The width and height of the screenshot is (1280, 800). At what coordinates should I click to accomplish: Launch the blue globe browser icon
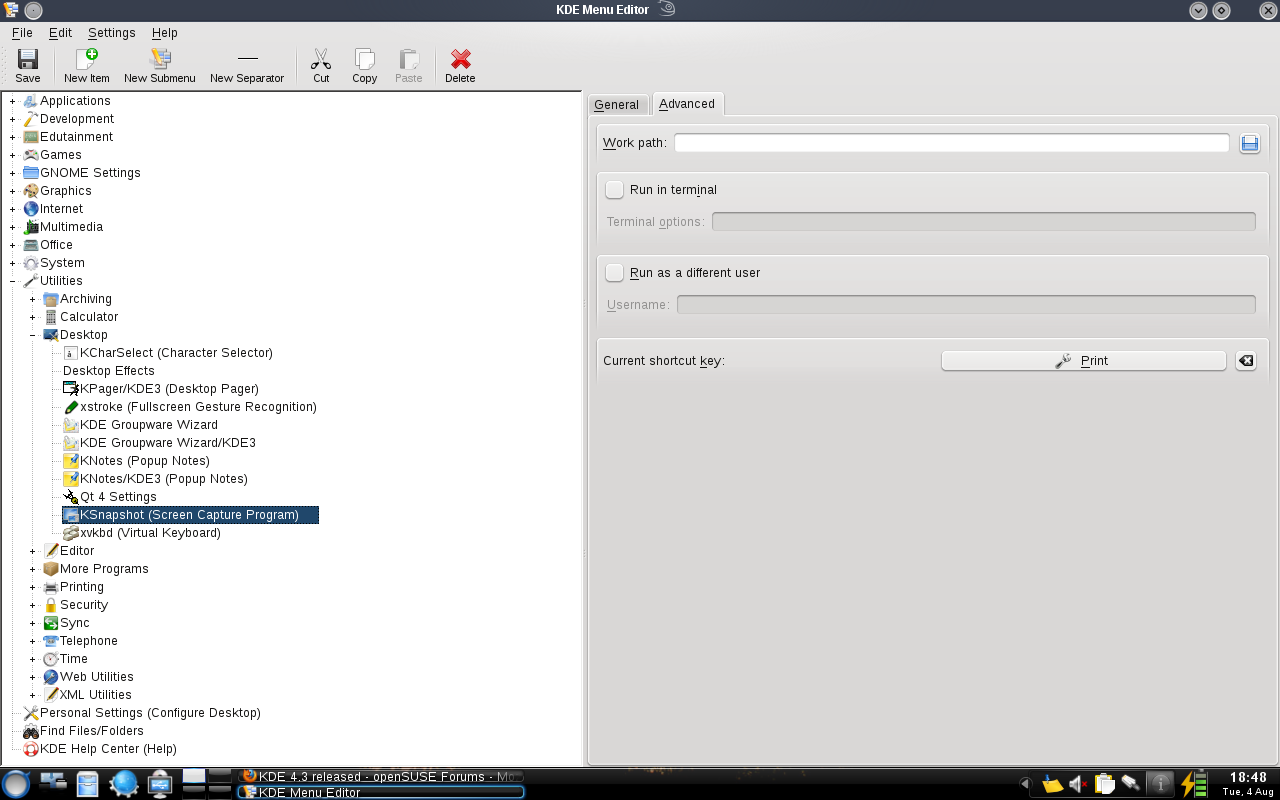(124, 784)
